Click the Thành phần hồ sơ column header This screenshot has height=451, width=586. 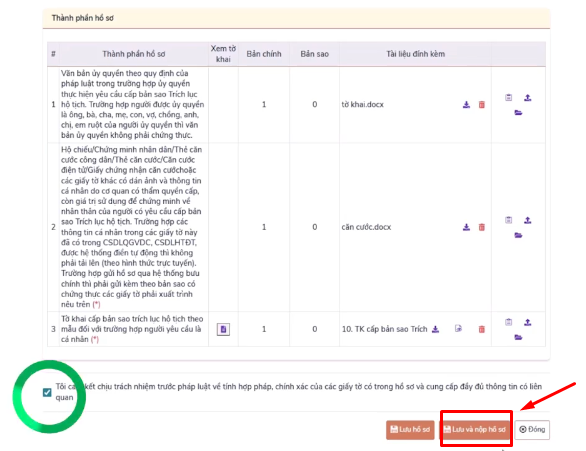[x=134, y=54]
